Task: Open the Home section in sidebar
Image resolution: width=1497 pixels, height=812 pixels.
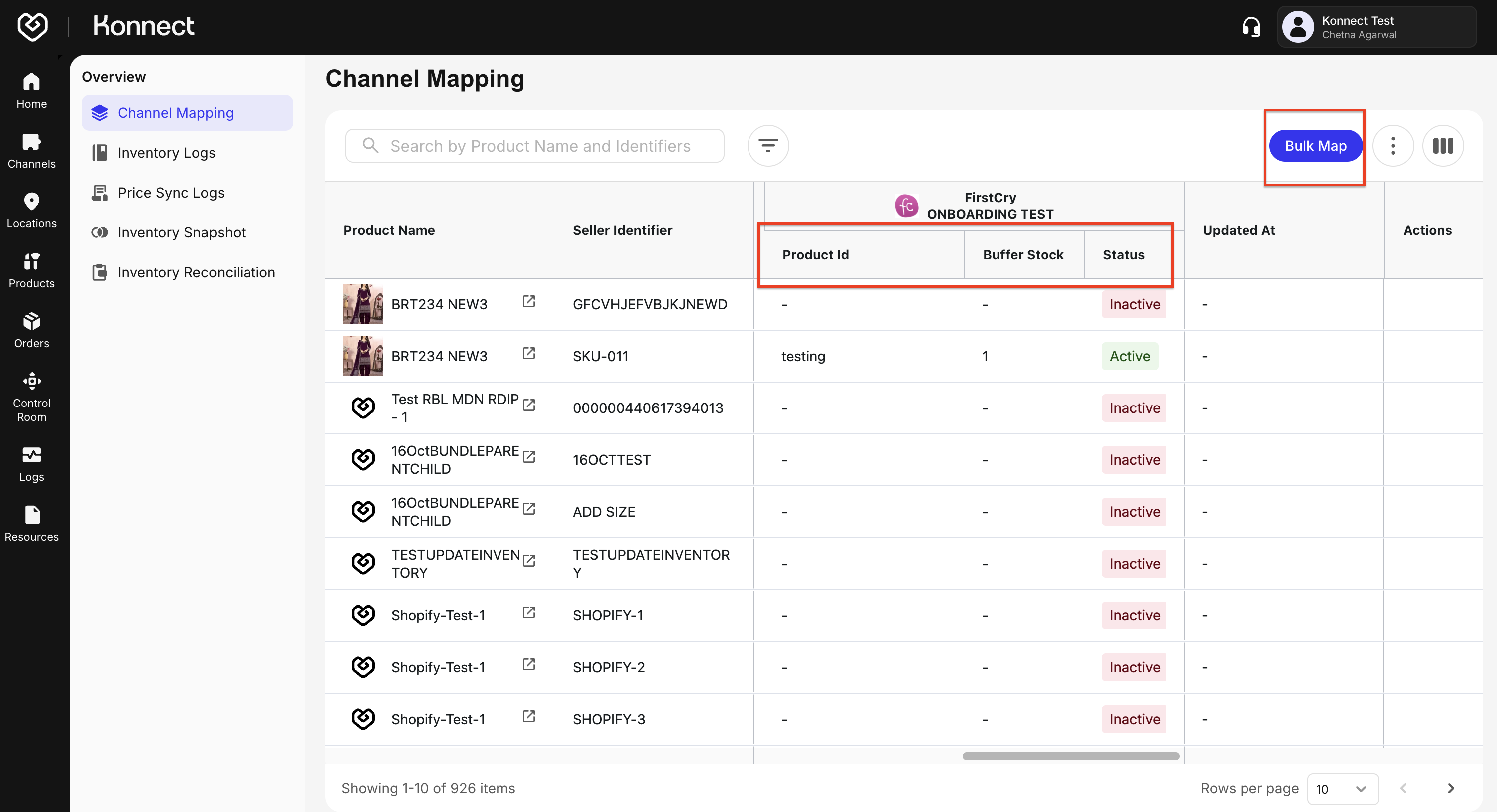Action: (x=31, y=91)
